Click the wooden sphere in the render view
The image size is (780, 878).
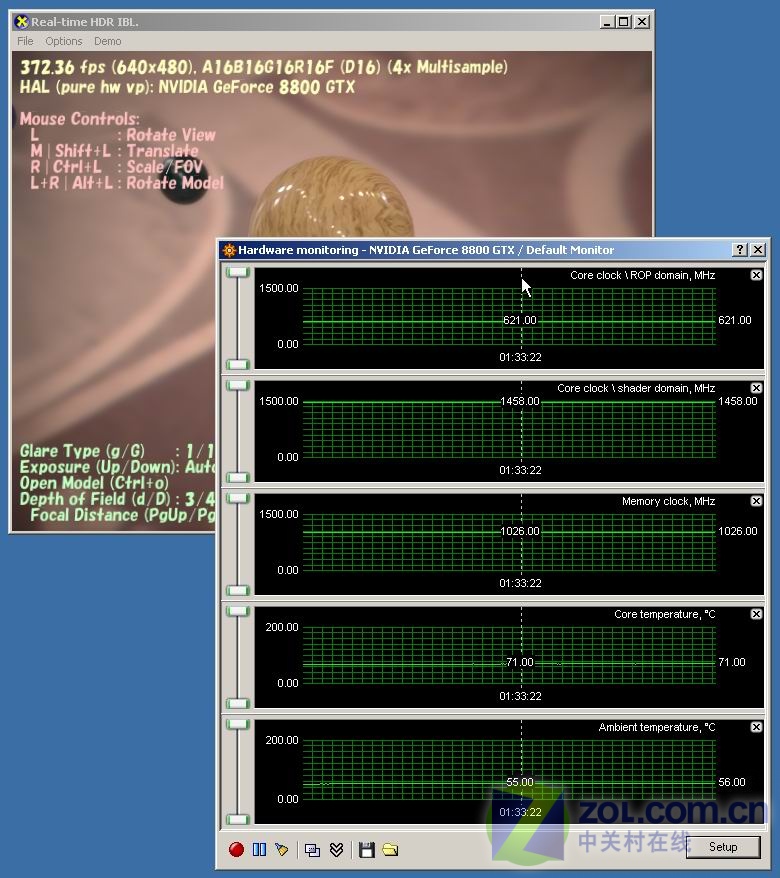[x=331, y=199]
